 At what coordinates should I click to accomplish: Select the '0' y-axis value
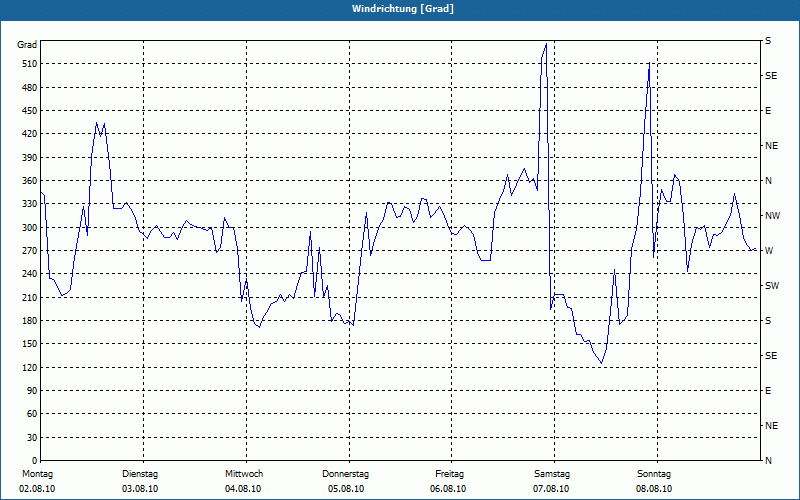(35, 461)
